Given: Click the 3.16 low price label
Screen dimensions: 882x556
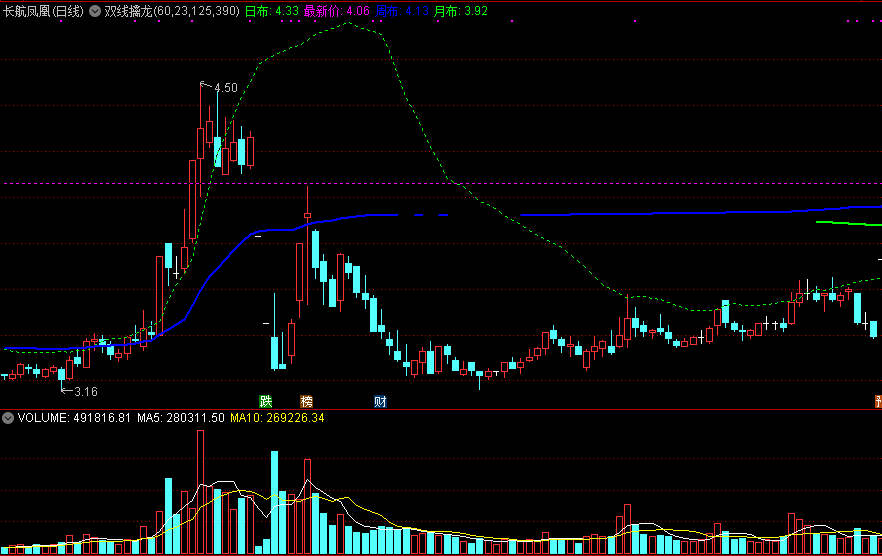Looking at the screenshot, I should click(86, 392).
